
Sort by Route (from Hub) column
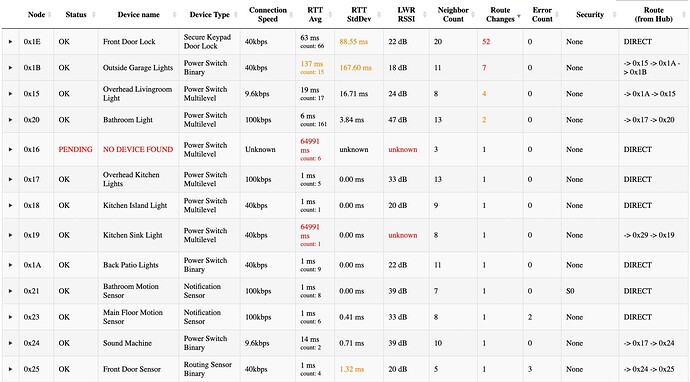click(x=654, y=15)
